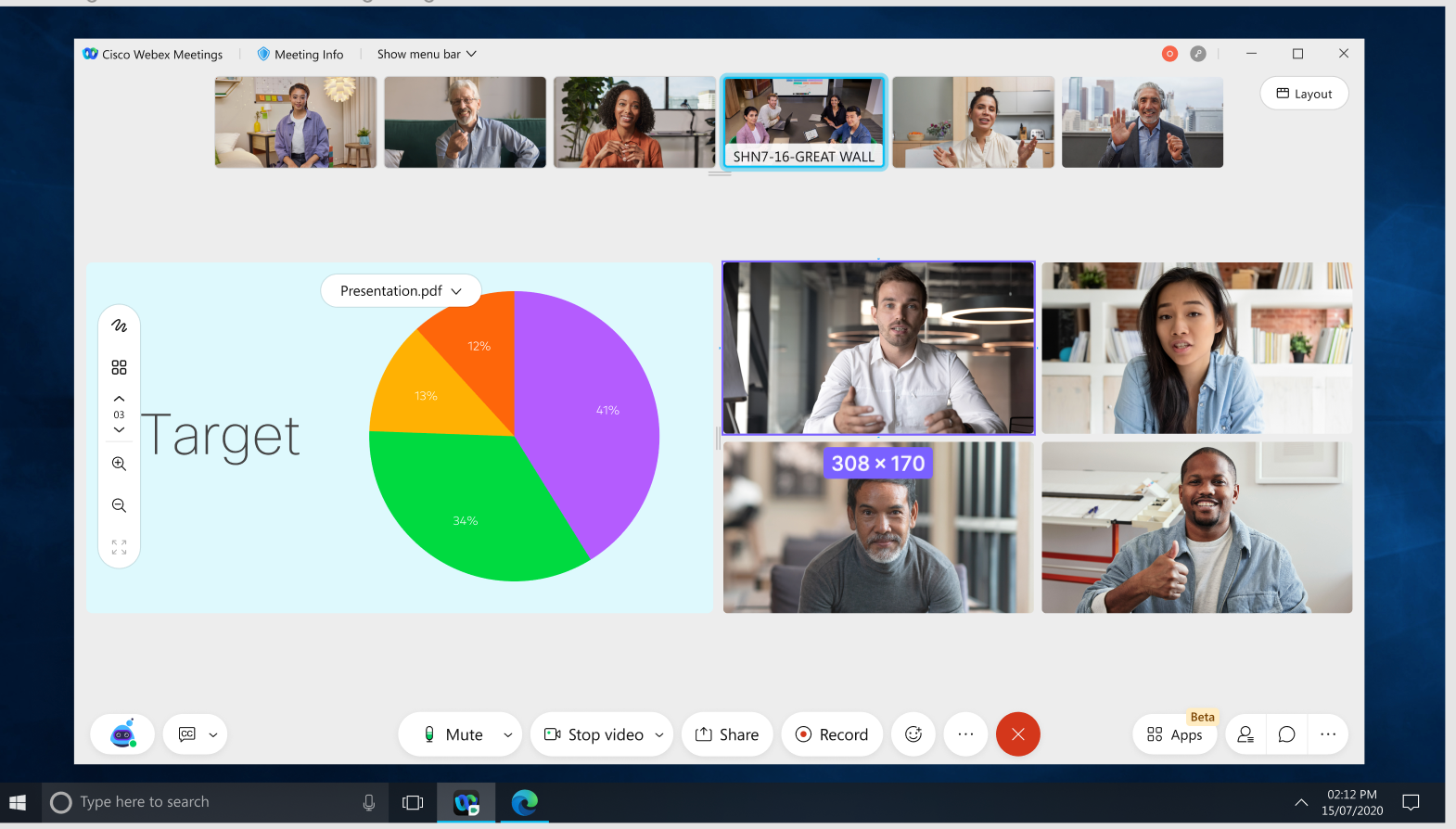Open the slide thumbnails grid view

[119, 367]
